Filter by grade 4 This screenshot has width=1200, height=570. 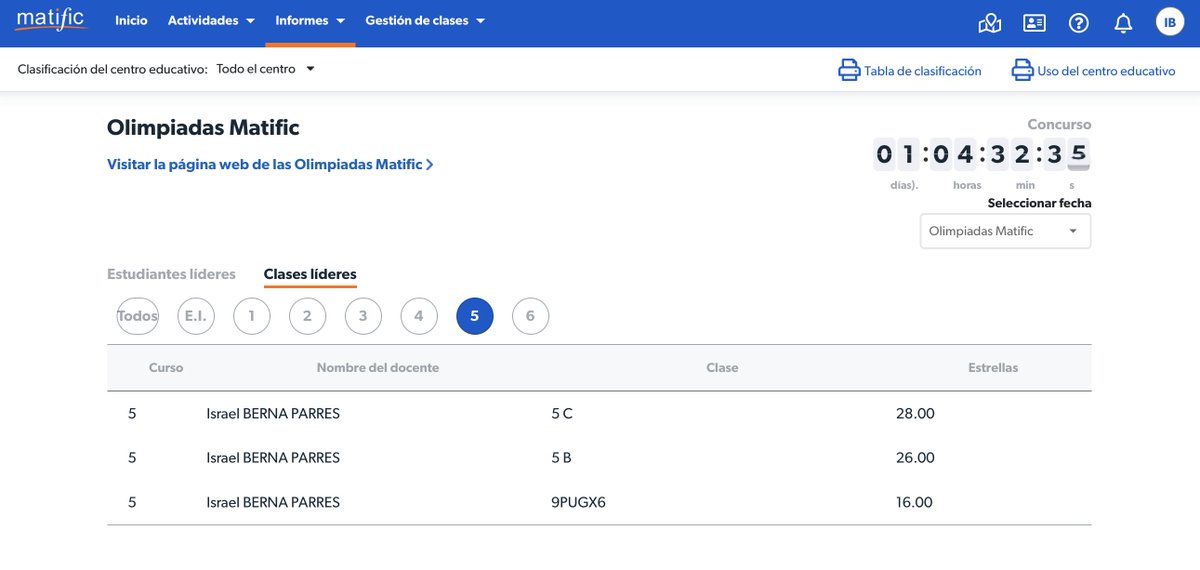(x=419, y=316)
